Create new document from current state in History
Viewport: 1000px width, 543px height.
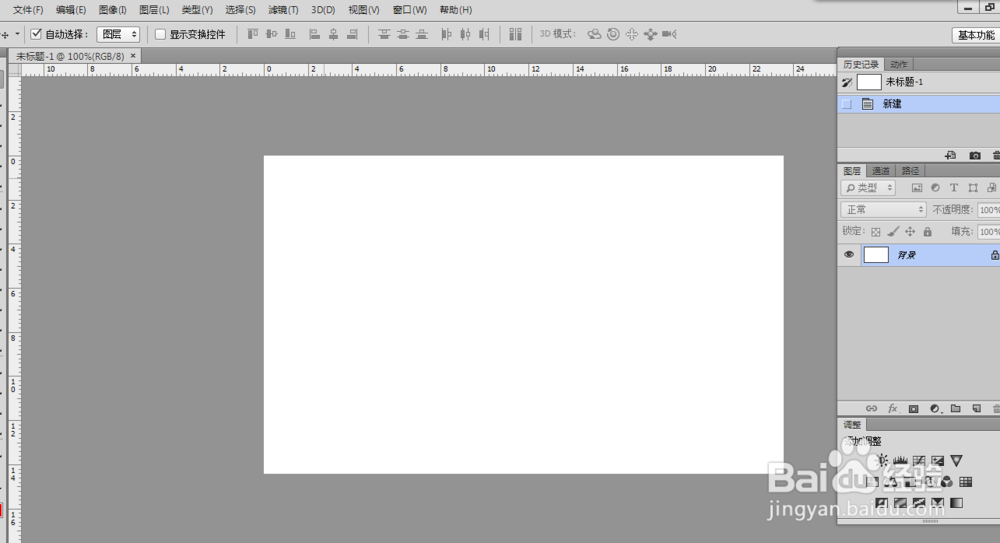tap(950, 155)
